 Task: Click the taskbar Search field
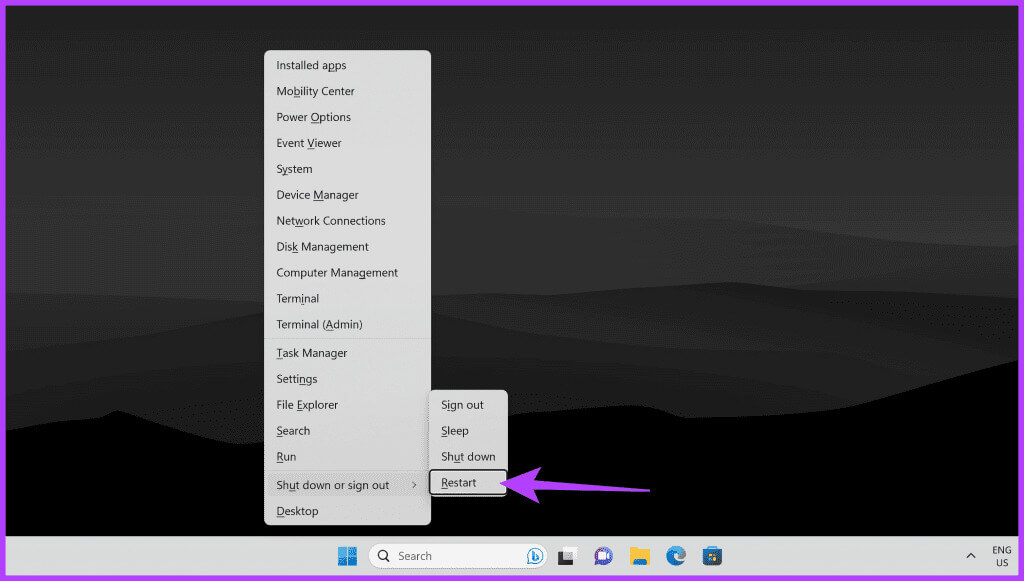(458, 556)
